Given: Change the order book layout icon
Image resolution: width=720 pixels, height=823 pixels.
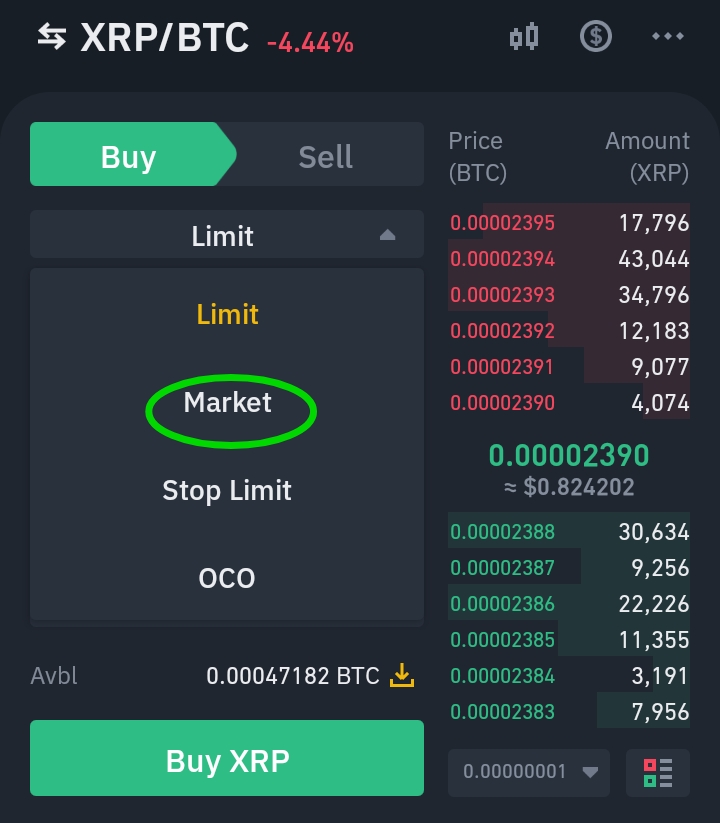Looking at the screenshot, I should (x=657, y=772).
